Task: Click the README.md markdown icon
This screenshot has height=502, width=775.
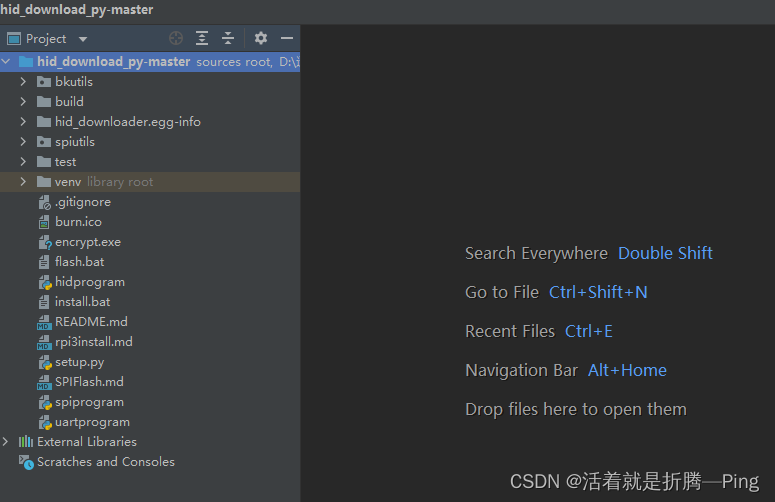Action: click(44, 322)
